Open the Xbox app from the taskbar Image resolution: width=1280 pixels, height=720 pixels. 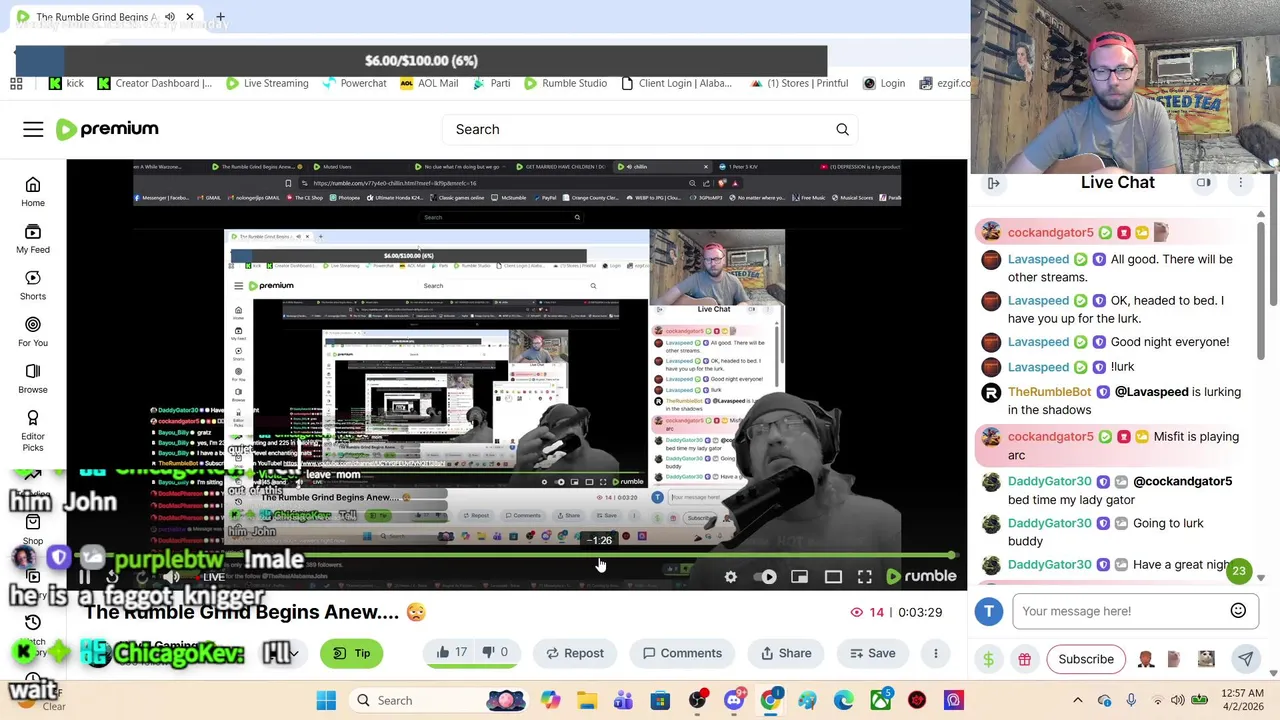(880, 700)
